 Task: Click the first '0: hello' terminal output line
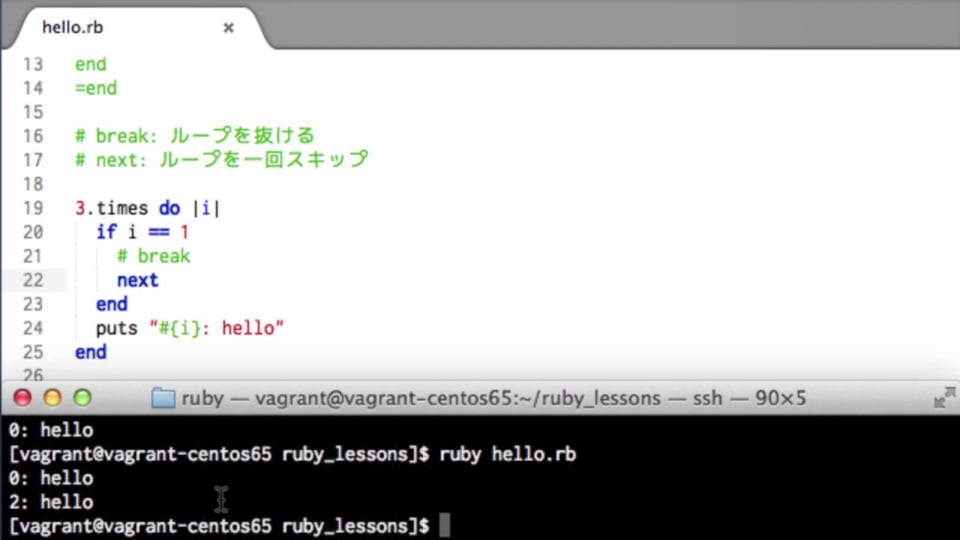point(51,430)
